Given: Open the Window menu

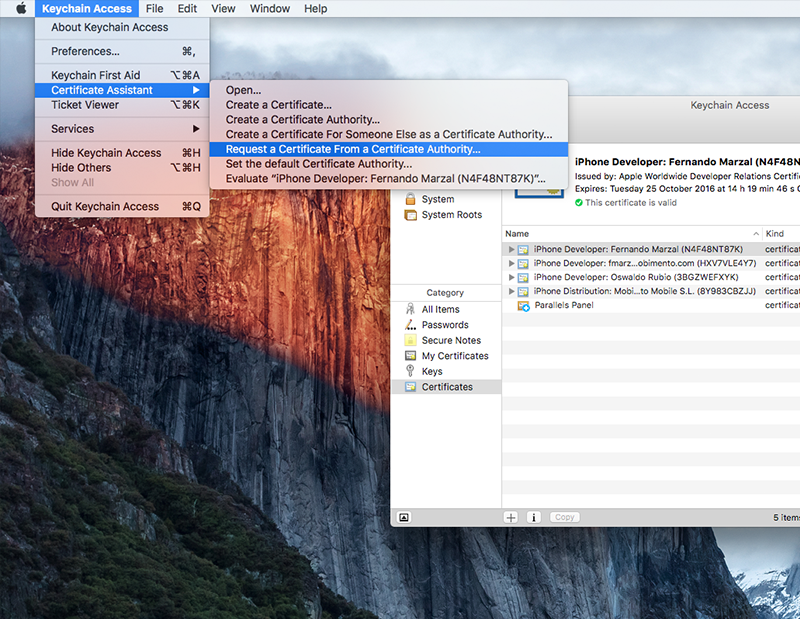Looking at the screenshot, I should coord(269,8).
